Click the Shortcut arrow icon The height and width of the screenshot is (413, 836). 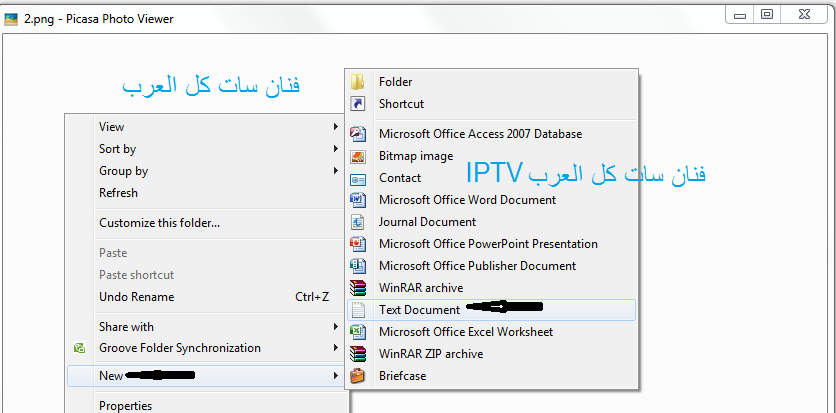pyautogui.click(x=358, y=103)
